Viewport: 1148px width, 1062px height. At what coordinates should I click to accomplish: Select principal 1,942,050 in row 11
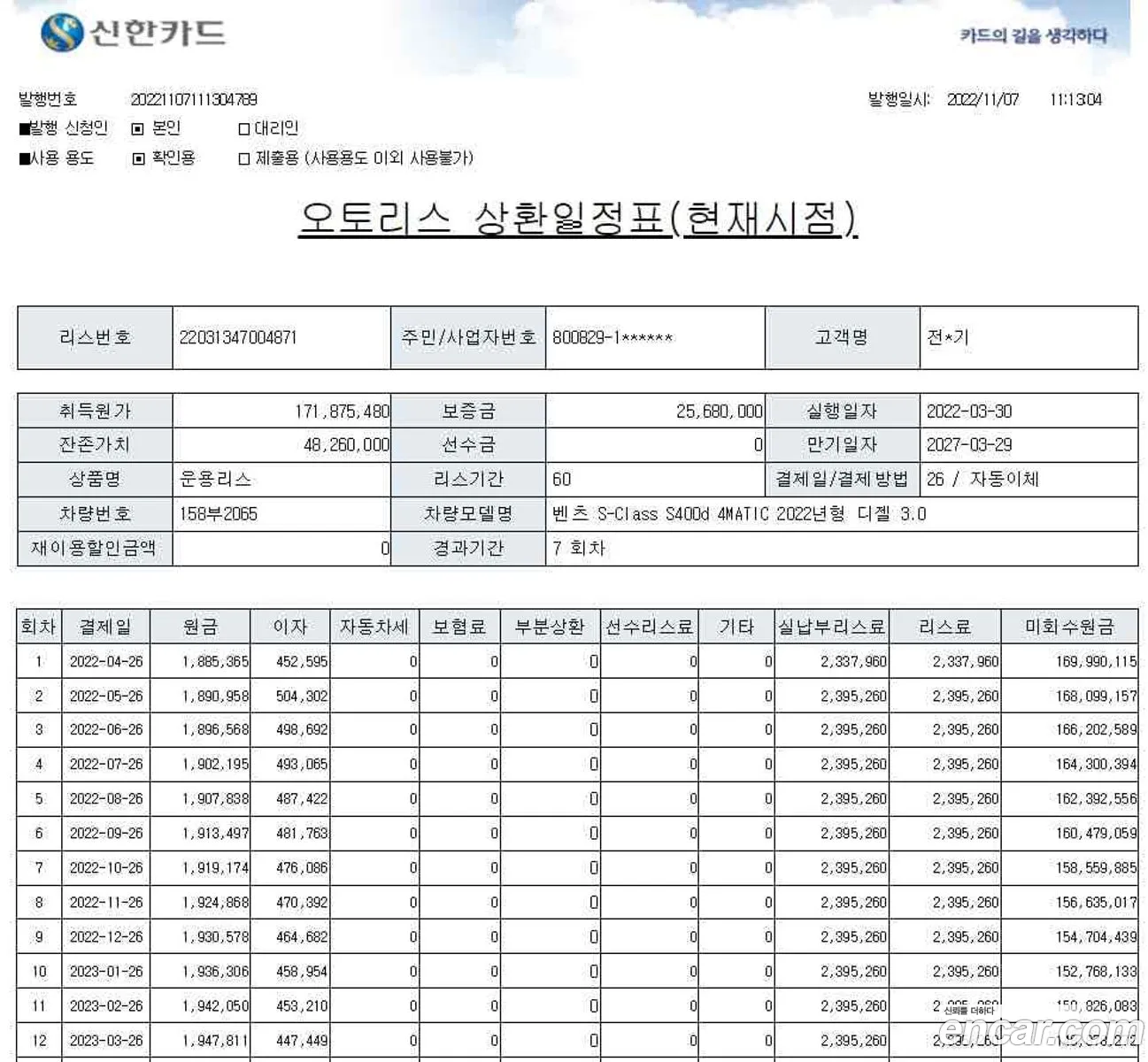(215, 1005)
